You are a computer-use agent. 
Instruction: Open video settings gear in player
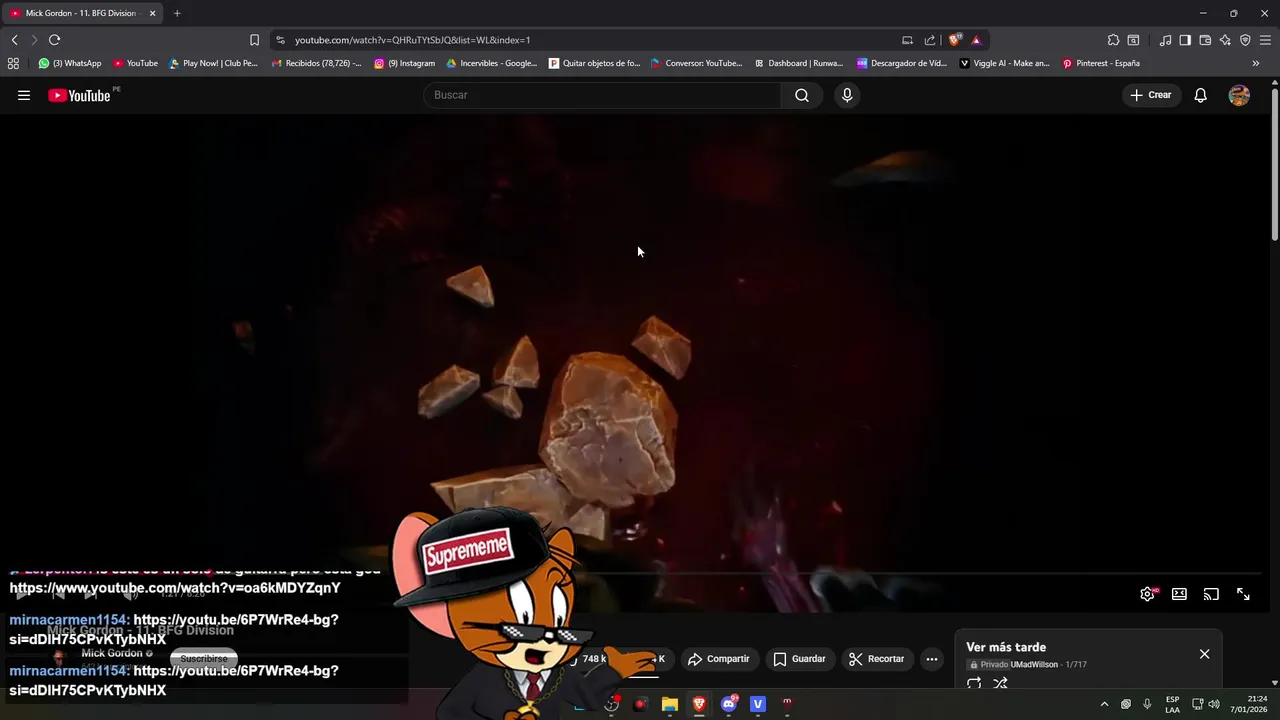(1148, 594)
